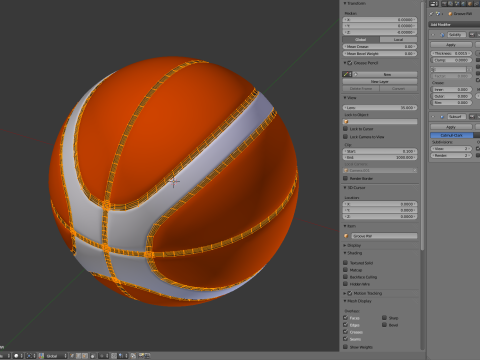Collapse the Transform panel

click(345, 3)
